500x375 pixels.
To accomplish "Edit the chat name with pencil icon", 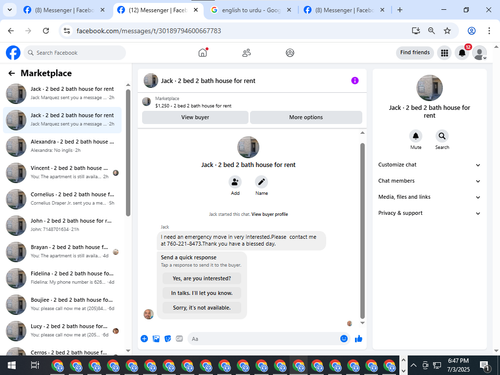I will [x=261, y=182].
